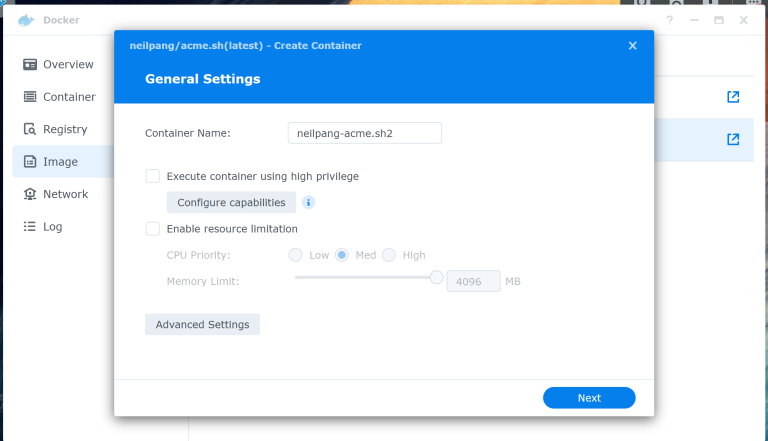
Task: Click the capabilities info icon
Action: [x=309, y=202]
